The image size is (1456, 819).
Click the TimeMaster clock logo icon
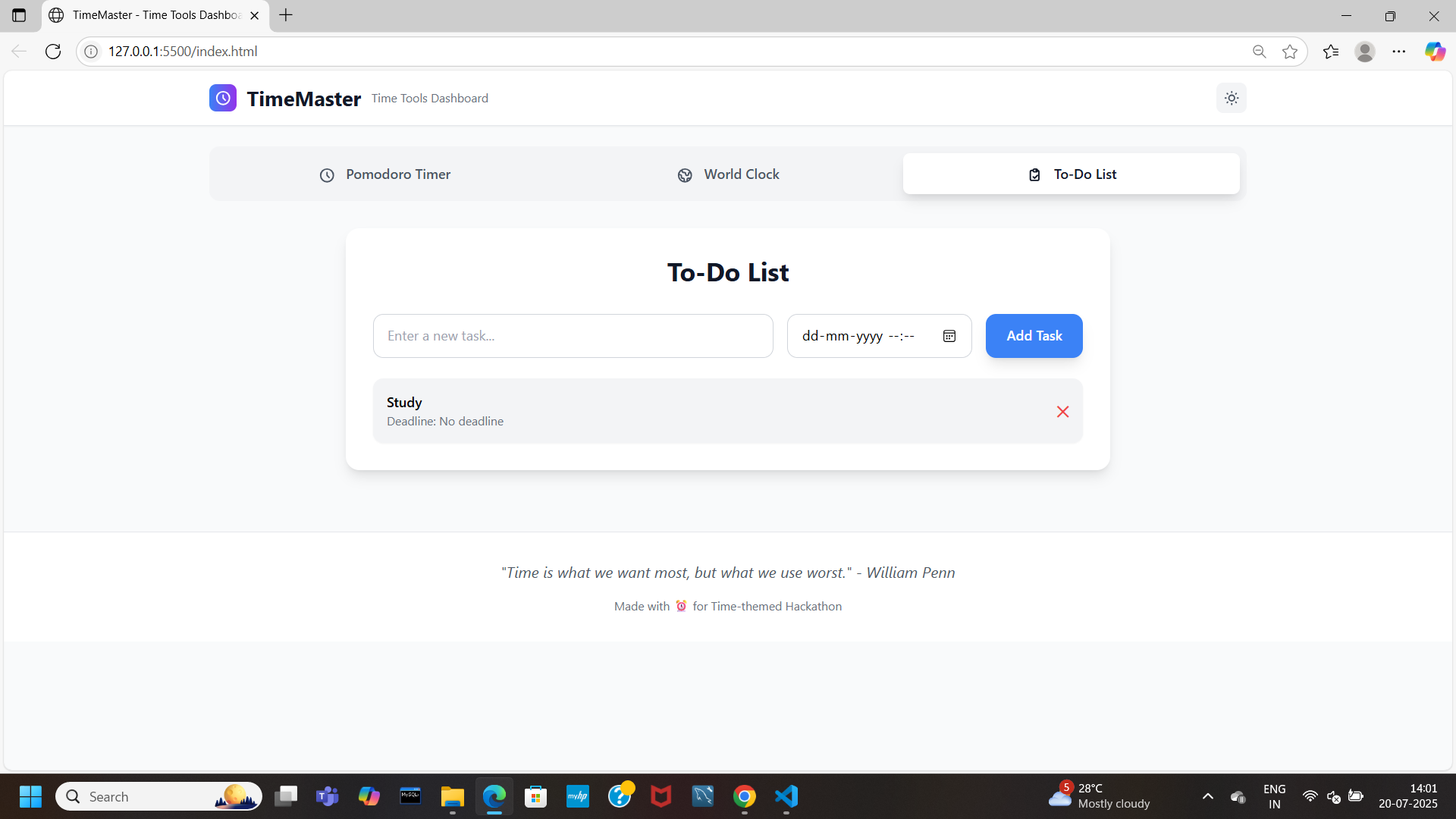(223, 98)
